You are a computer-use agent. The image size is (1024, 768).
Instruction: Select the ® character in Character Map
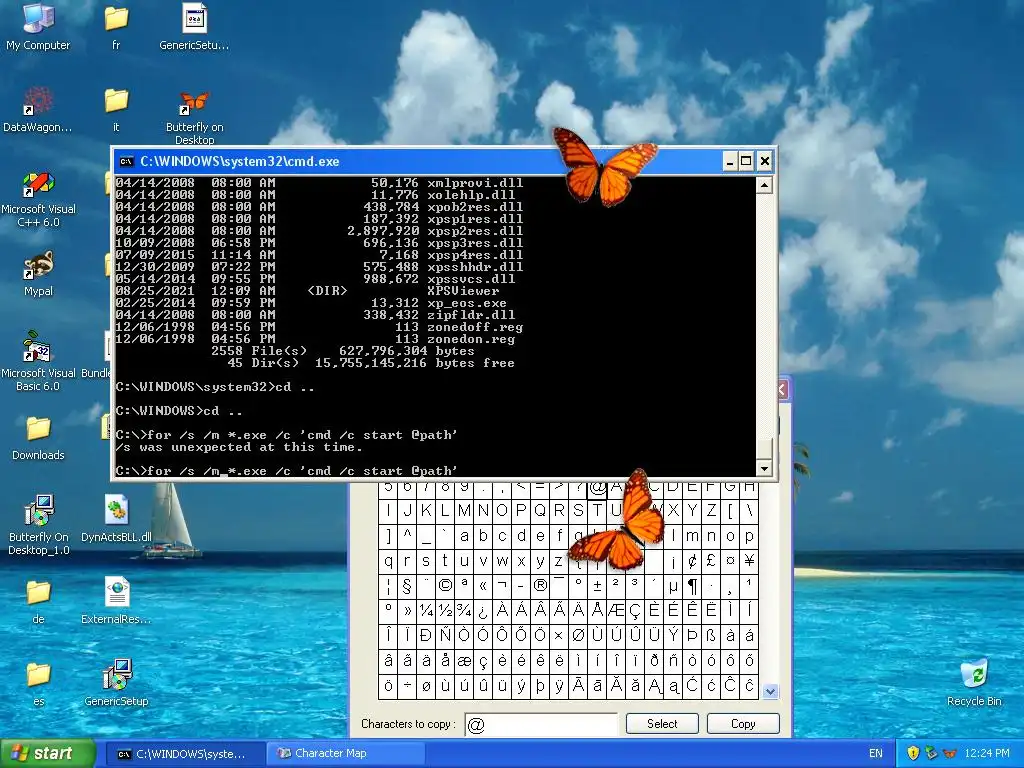(x=539, y=585)
